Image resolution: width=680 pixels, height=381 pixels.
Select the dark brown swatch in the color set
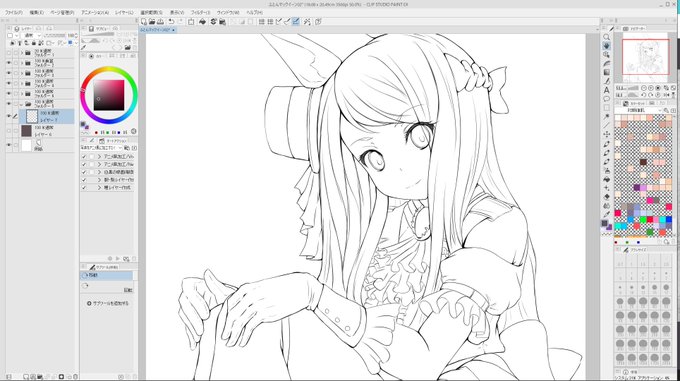(643, 162)
